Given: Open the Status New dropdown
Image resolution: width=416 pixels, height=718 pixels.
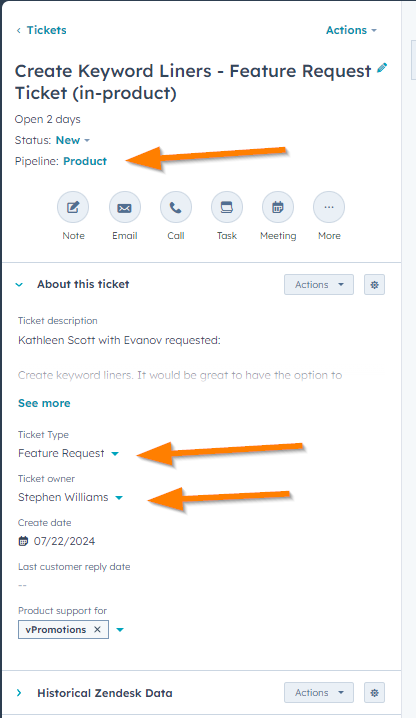Looking at the screenshot, I should point(73,140).
